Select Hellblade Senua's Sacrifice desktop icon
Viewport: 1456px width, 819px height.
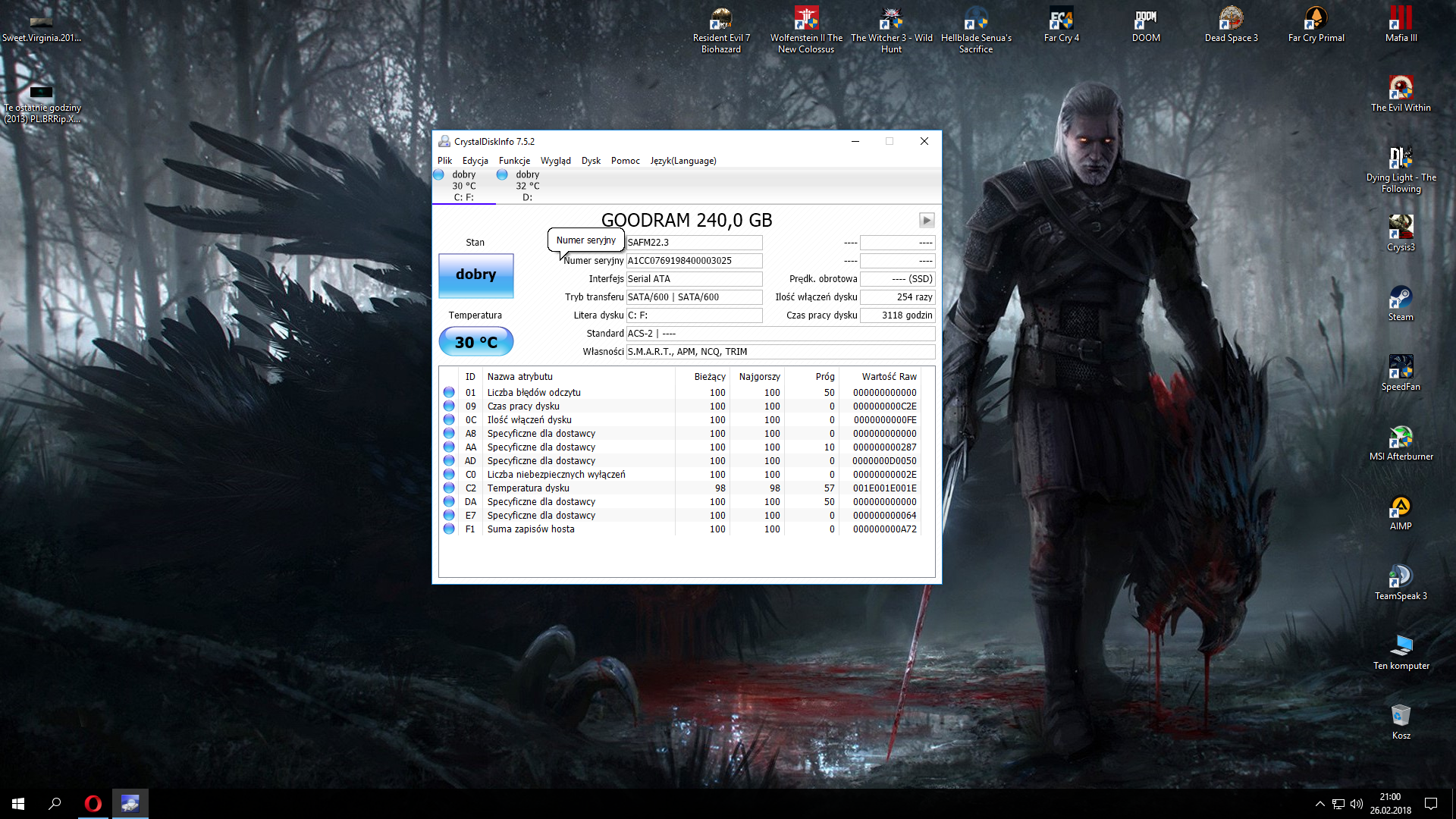[976, 30]
